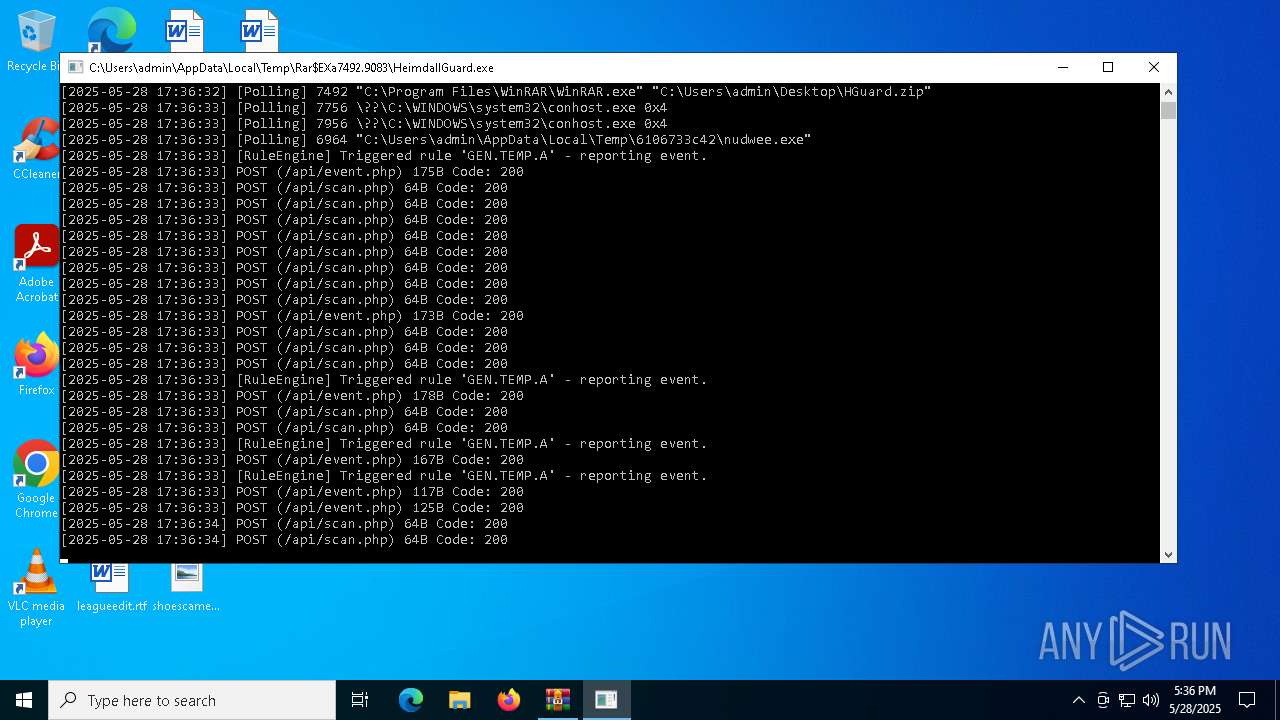Click the POST /api/event.php 178B line

click(x=293, y=396)
